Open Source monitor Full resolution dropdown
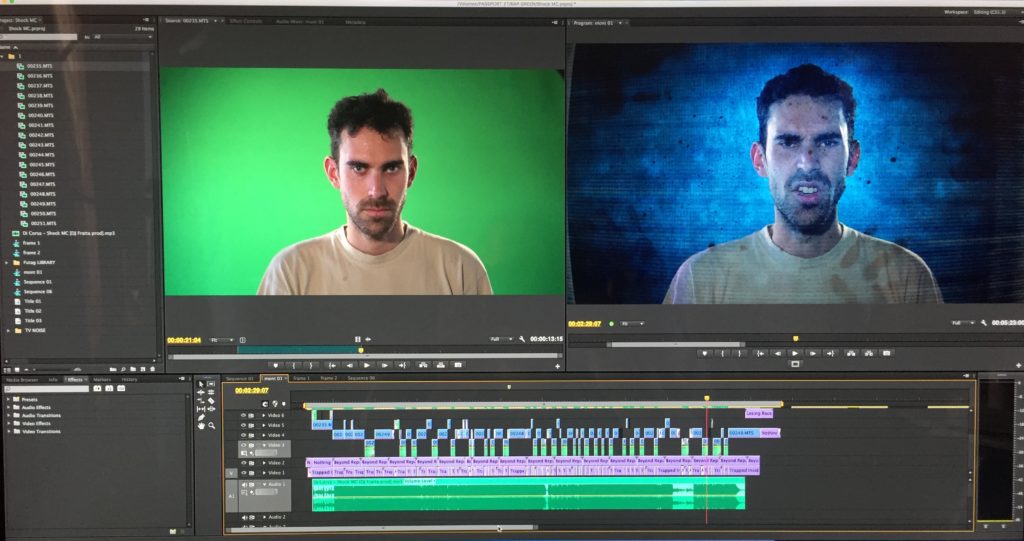 [500, 339]
